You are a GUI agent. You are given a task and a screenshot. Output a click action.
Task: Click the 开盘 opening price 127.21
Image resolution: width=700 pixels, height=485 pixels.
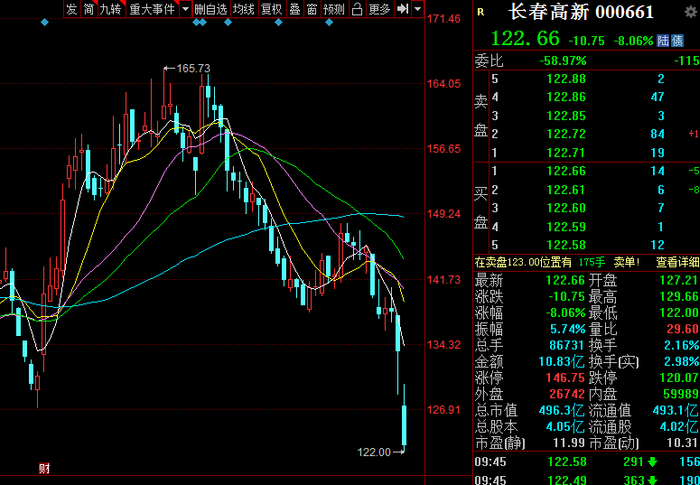679,280
